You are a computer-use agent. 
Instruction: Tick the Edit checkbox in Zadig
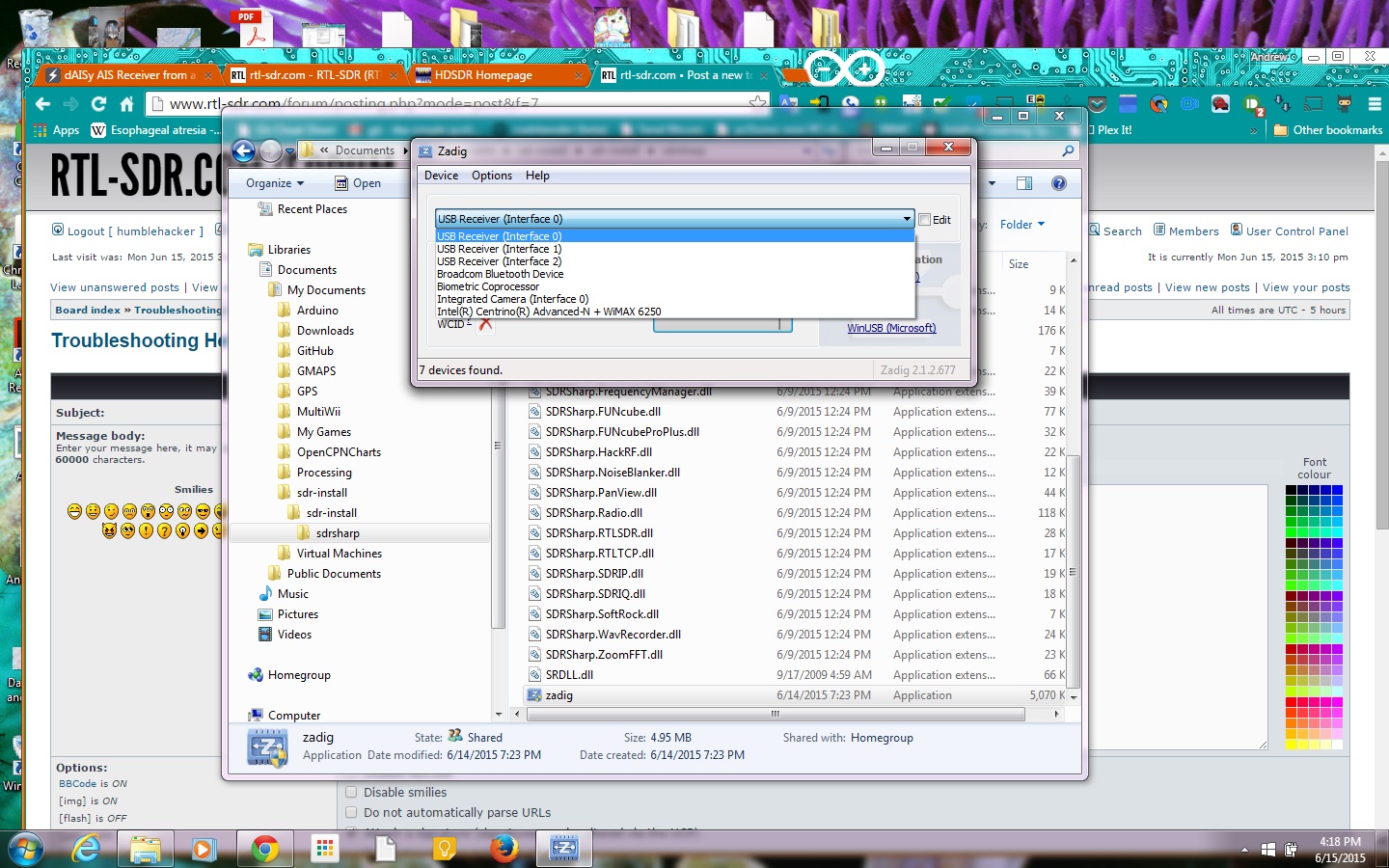[x=925, y=220]
